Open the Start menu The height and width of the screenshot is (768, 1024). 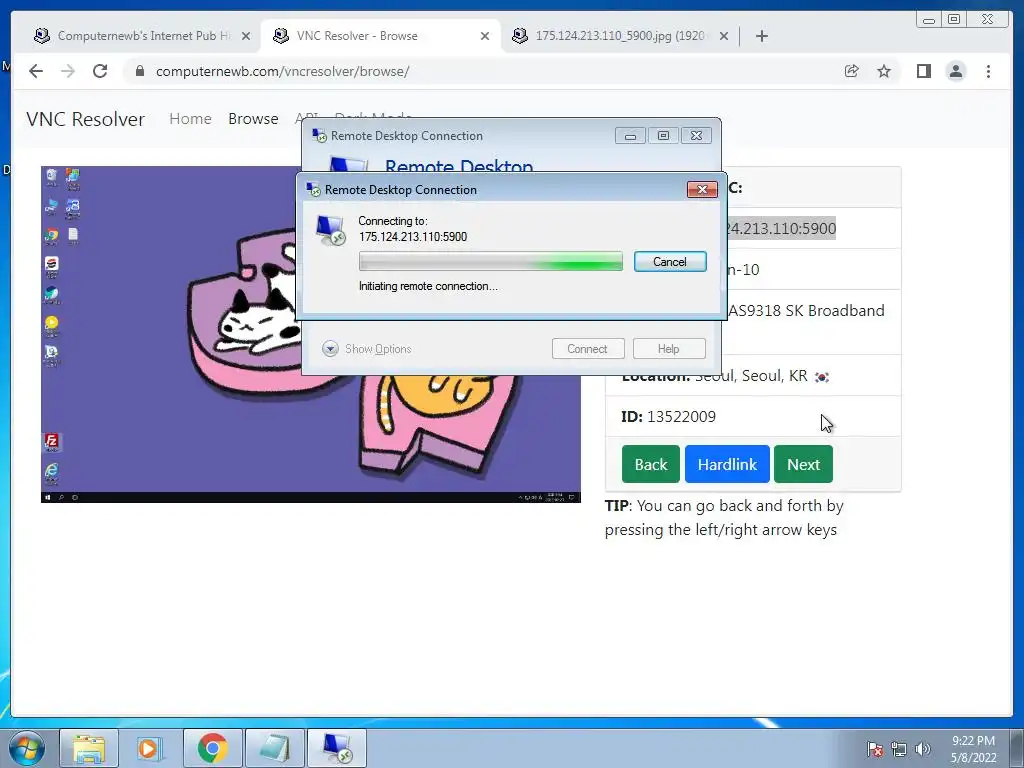(27, 748)
